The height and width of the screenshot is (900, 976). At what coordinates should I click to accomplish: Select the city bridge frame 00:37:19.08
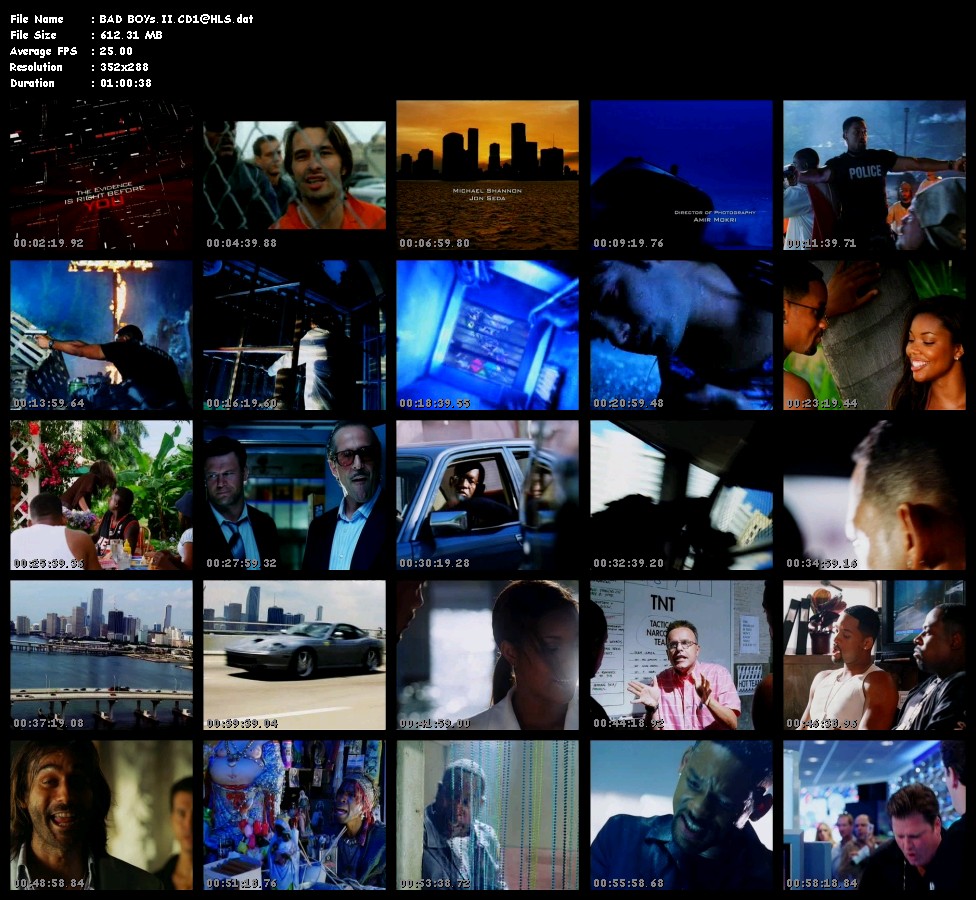click(101, 655)
